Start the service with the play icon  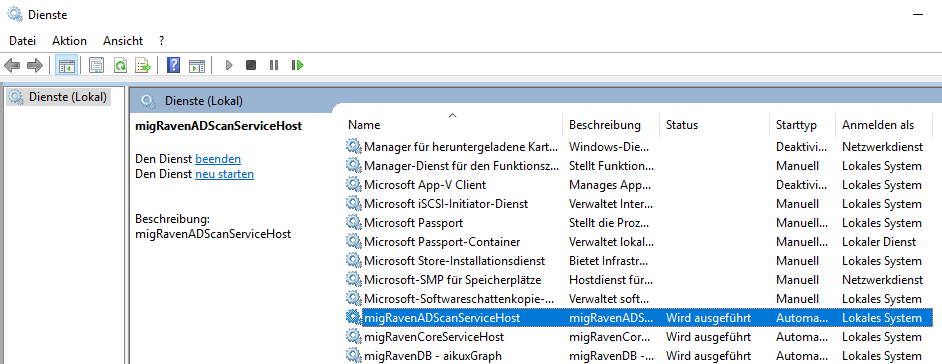pos(228,65)
